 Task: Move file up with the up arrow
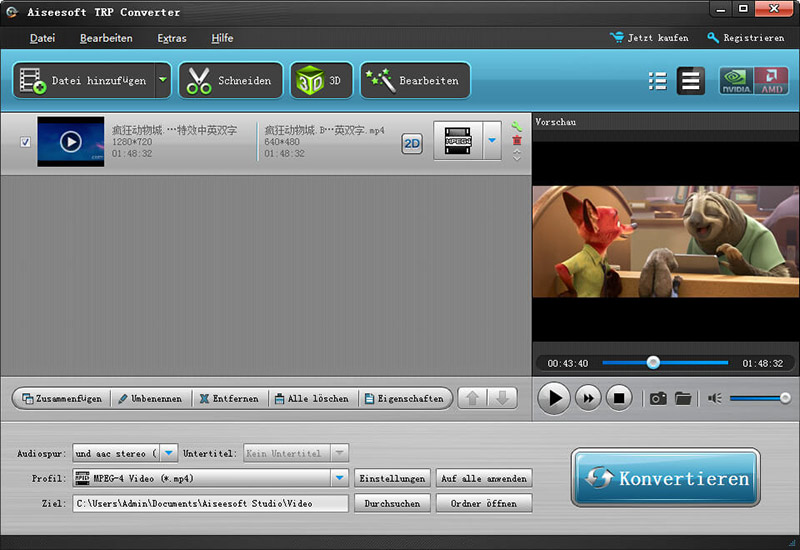coord(472,398)
